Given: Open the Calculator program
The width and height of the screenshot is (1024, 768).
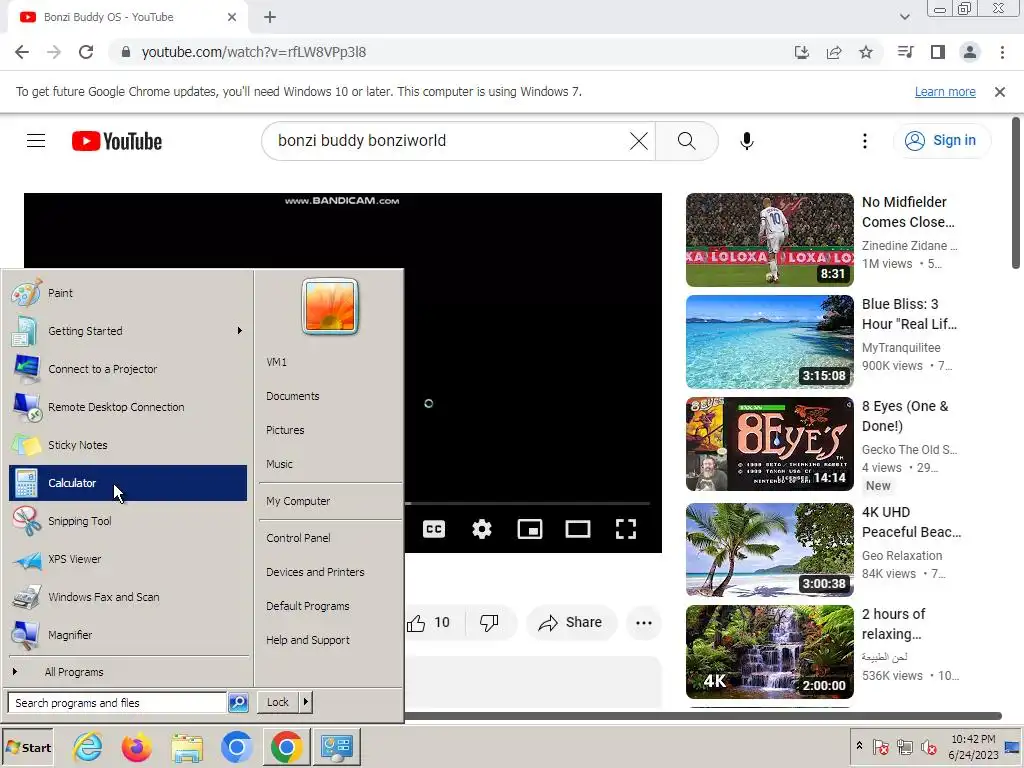Looking at the screenshot, I should coord(128,483).
